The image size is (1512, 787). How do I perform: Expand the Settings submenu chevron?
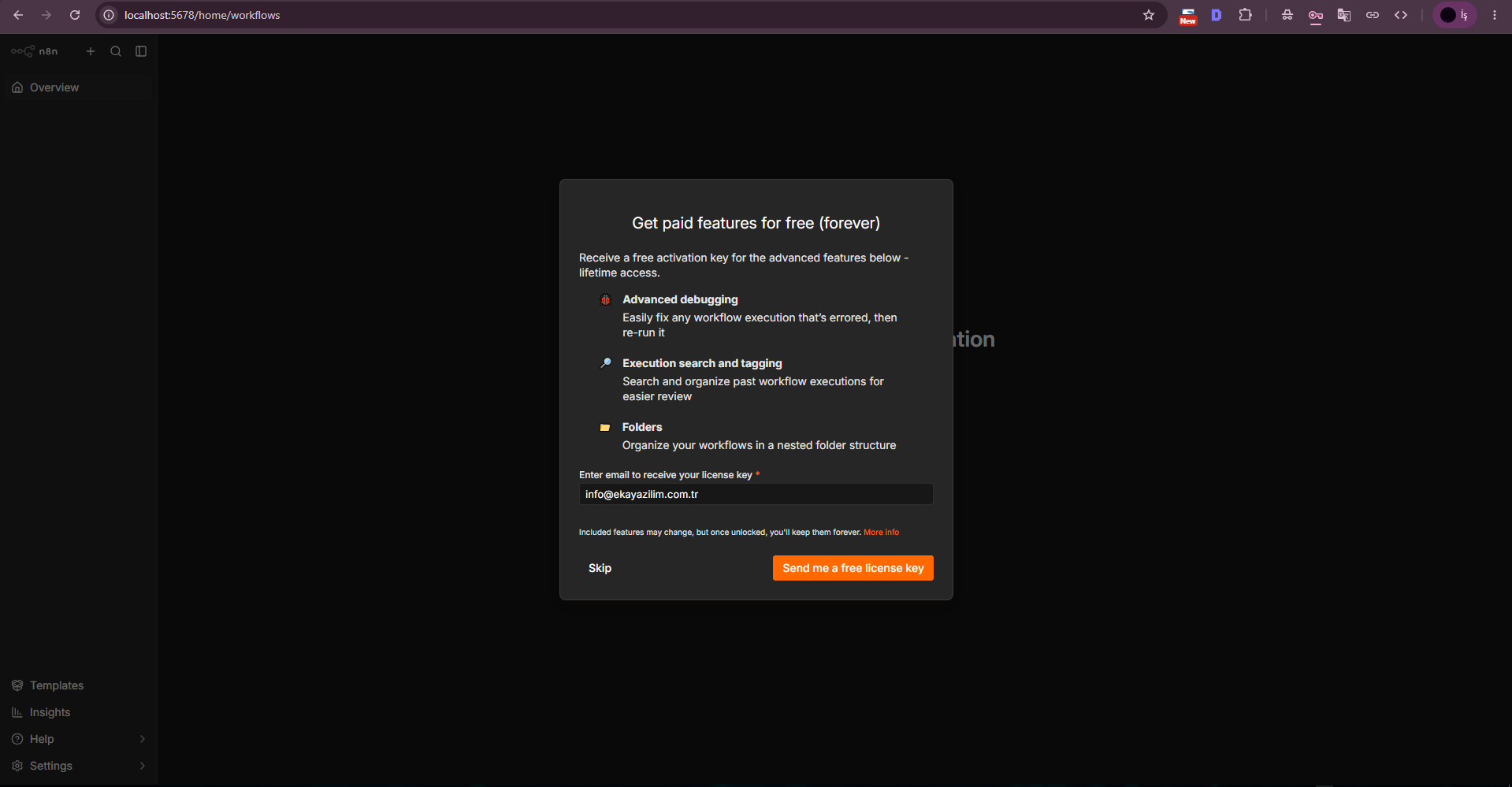[143, 766]
